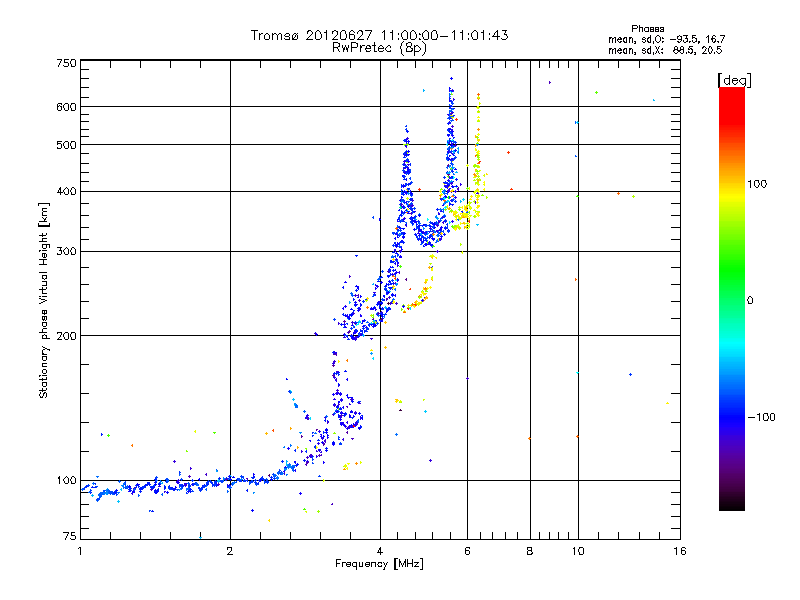Click the 'mean, sd,O: -93.5, 16.7' line

point(666,39)
